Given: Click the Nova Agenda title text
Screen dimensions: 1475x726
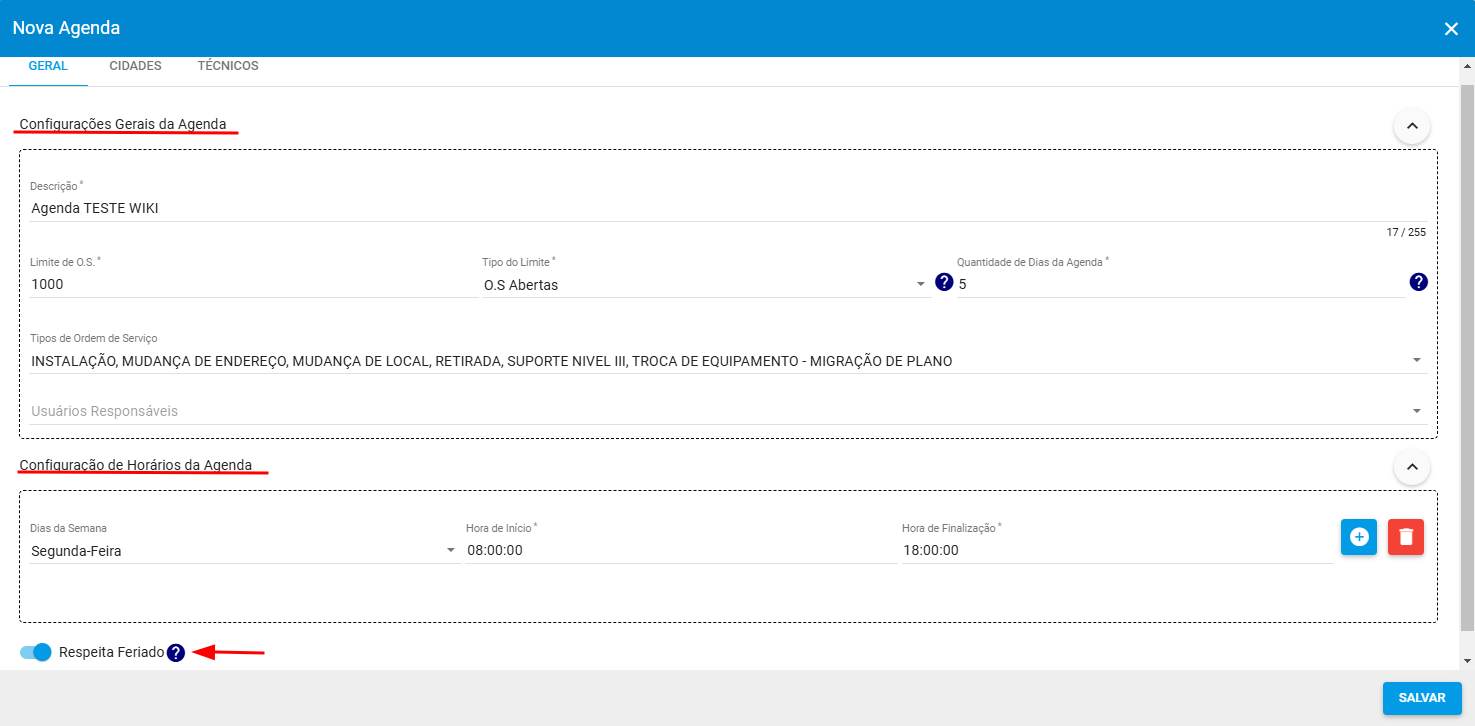Looking at the screenshot, I should pyautogui.click(x=66, y=28).
